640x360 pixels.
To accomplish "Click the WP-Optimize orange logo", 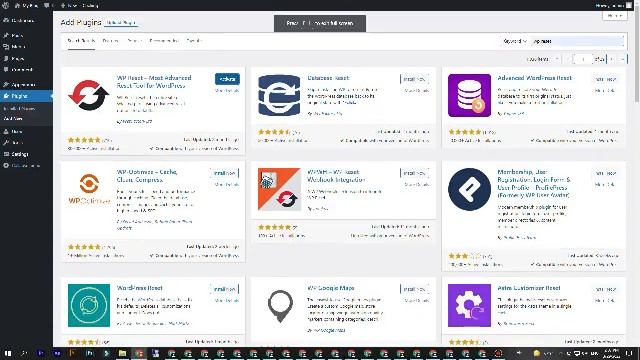I will [89, 189].
